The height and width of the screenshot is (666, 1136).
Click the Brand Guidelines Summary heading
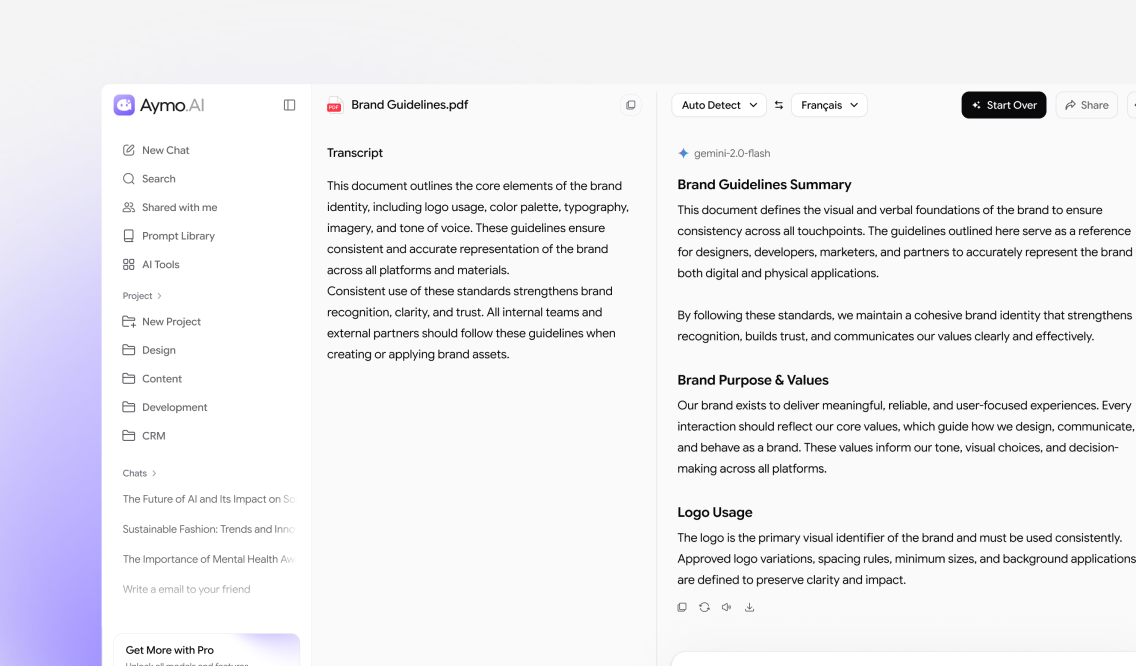point(764,185)
